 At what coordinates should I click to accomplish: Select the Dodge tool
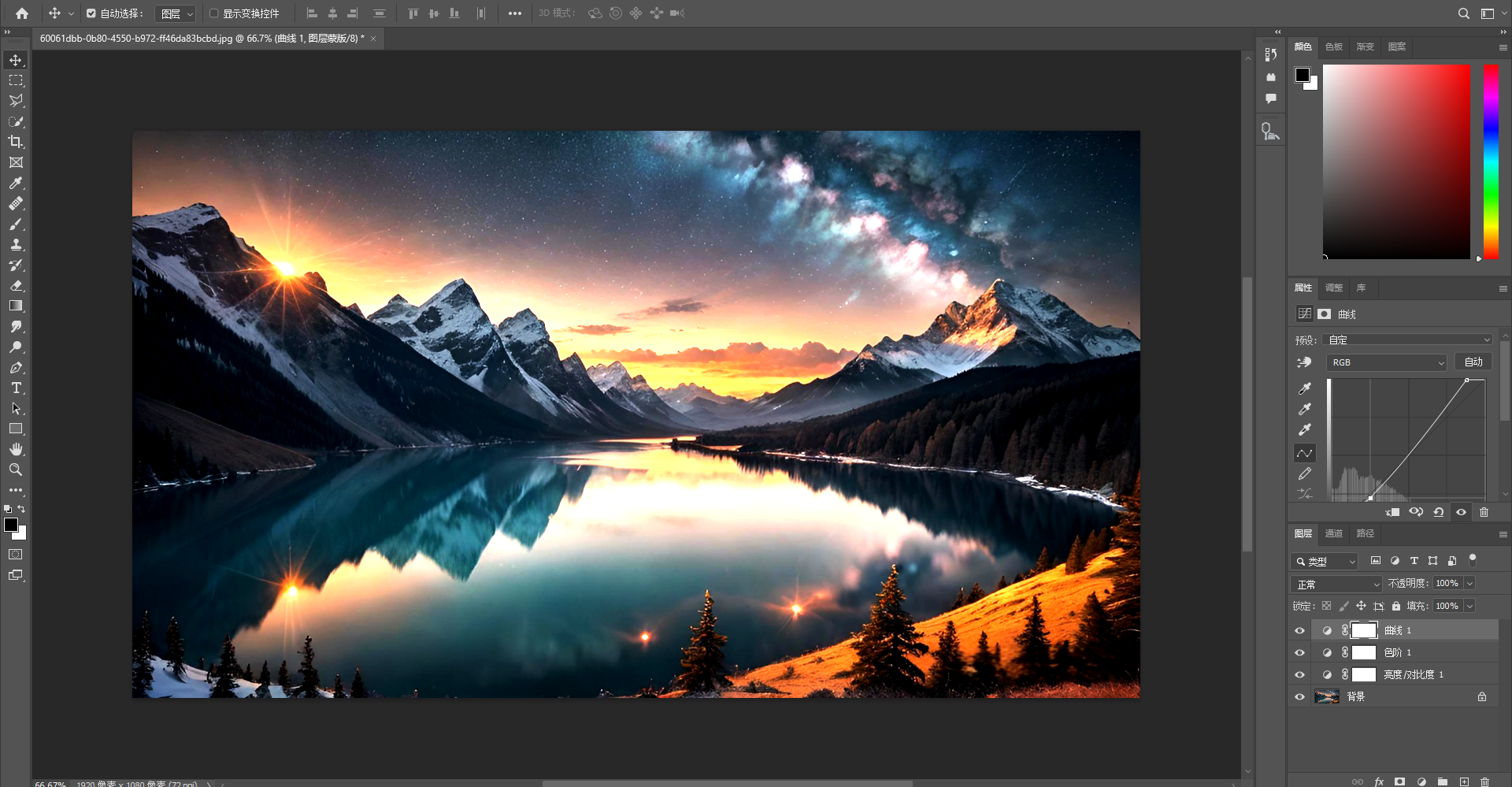[16, 347]
